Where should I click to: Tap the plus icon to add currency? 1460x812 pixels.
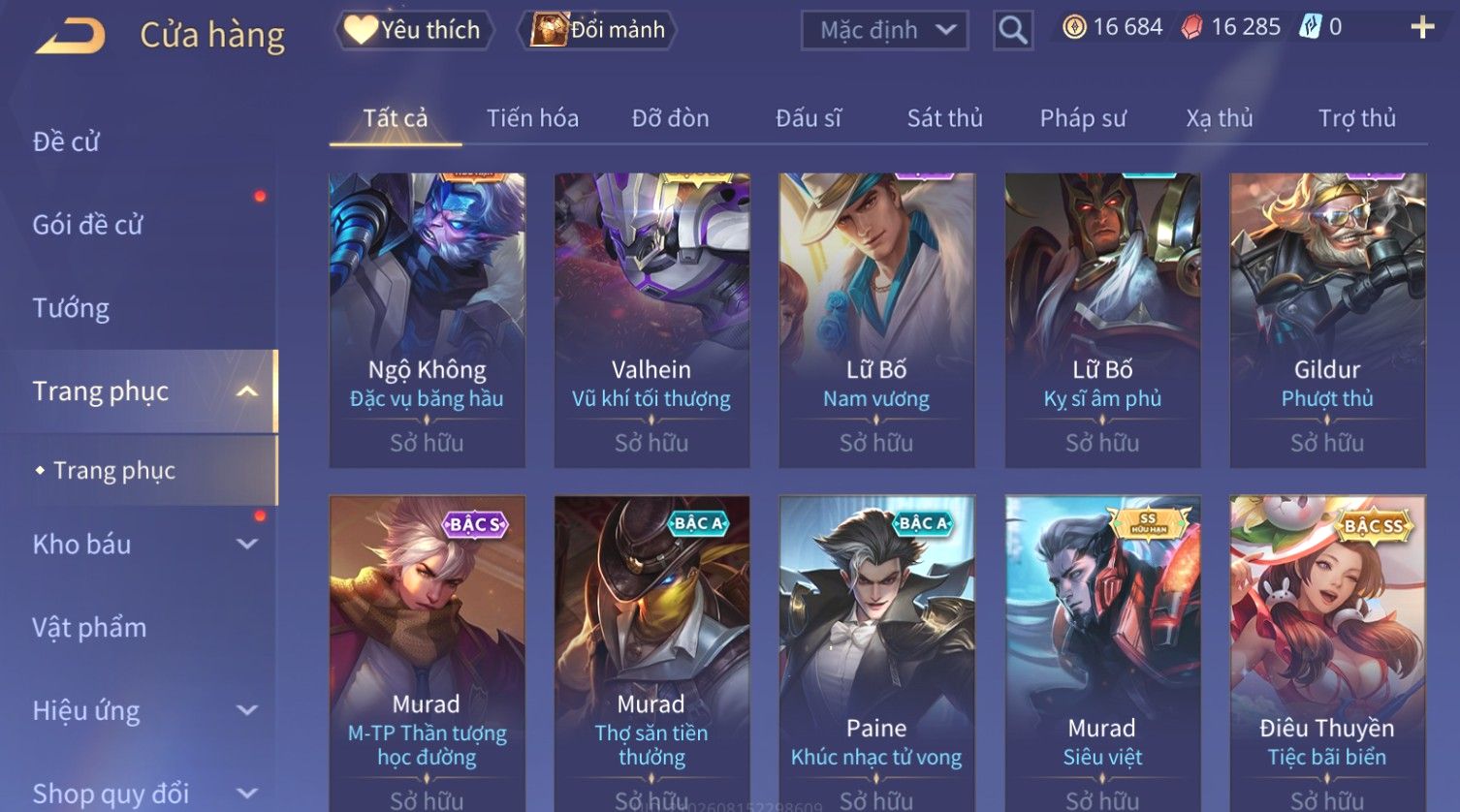[1422, 27]
